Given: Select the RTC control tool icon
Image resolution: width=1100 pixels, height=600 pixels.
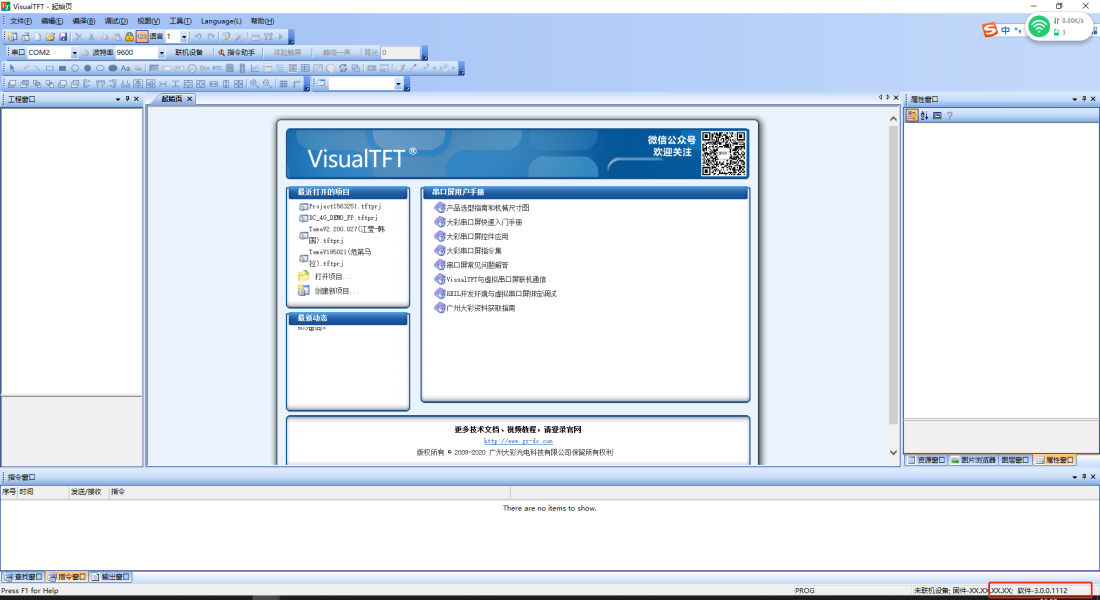Looking at the screenshot, I should 217,69.
